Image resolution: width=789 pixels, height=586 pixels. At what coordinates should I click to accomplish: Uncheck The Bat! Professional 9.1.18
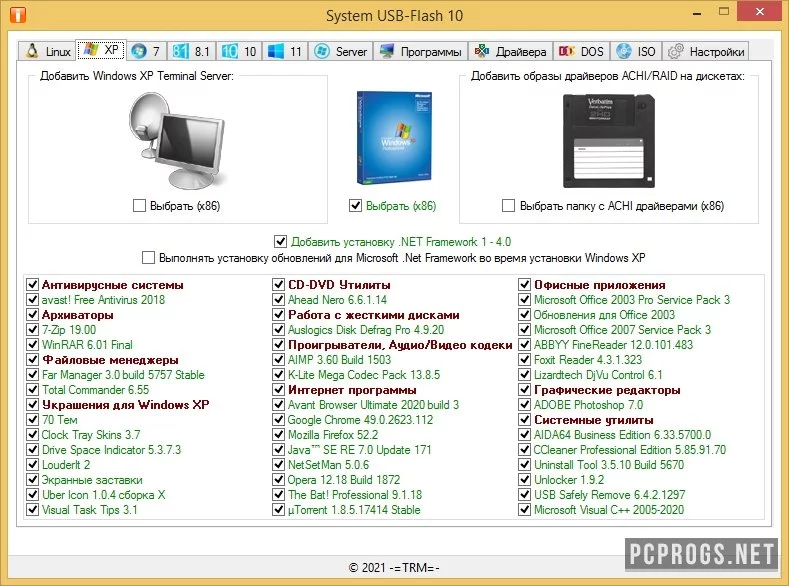tap(279, 494)
